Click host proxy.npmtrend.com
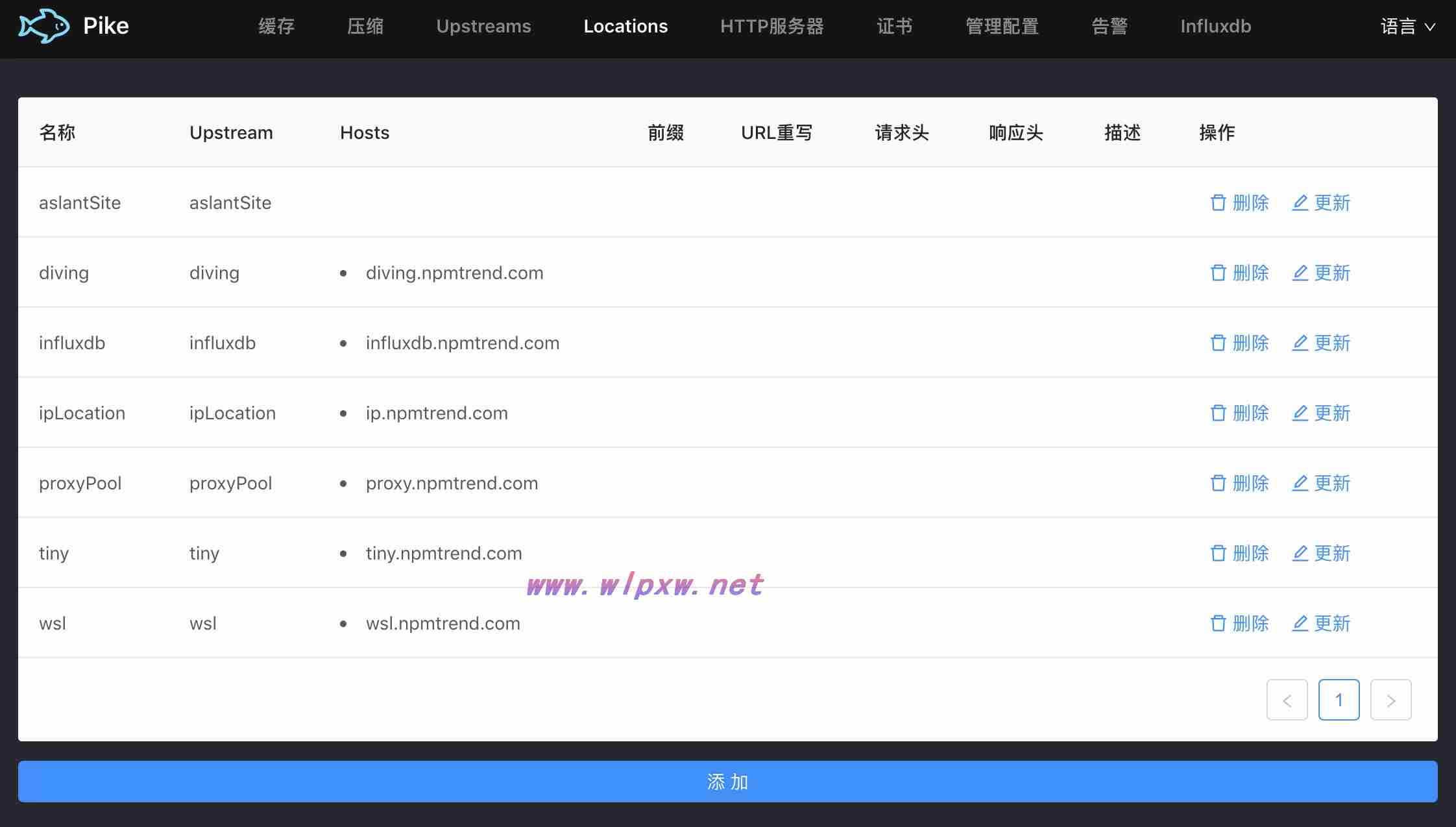 (x=452, y=483)
